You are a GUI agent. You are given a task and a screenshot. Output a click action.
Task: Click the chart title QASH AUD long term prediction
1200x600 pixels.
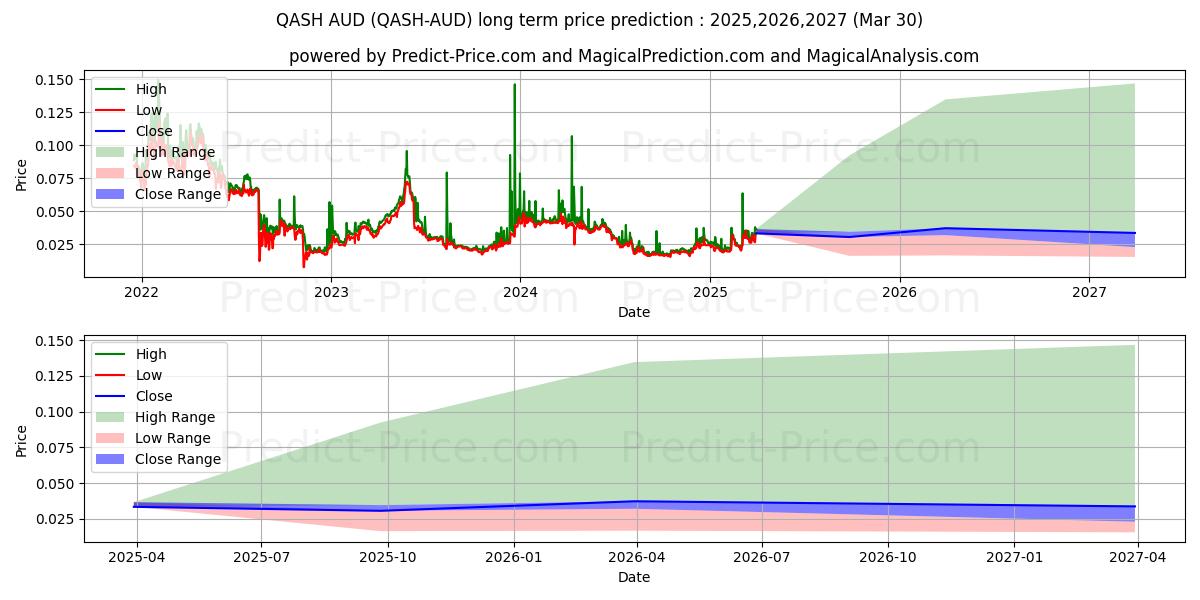tap(599, 20)
